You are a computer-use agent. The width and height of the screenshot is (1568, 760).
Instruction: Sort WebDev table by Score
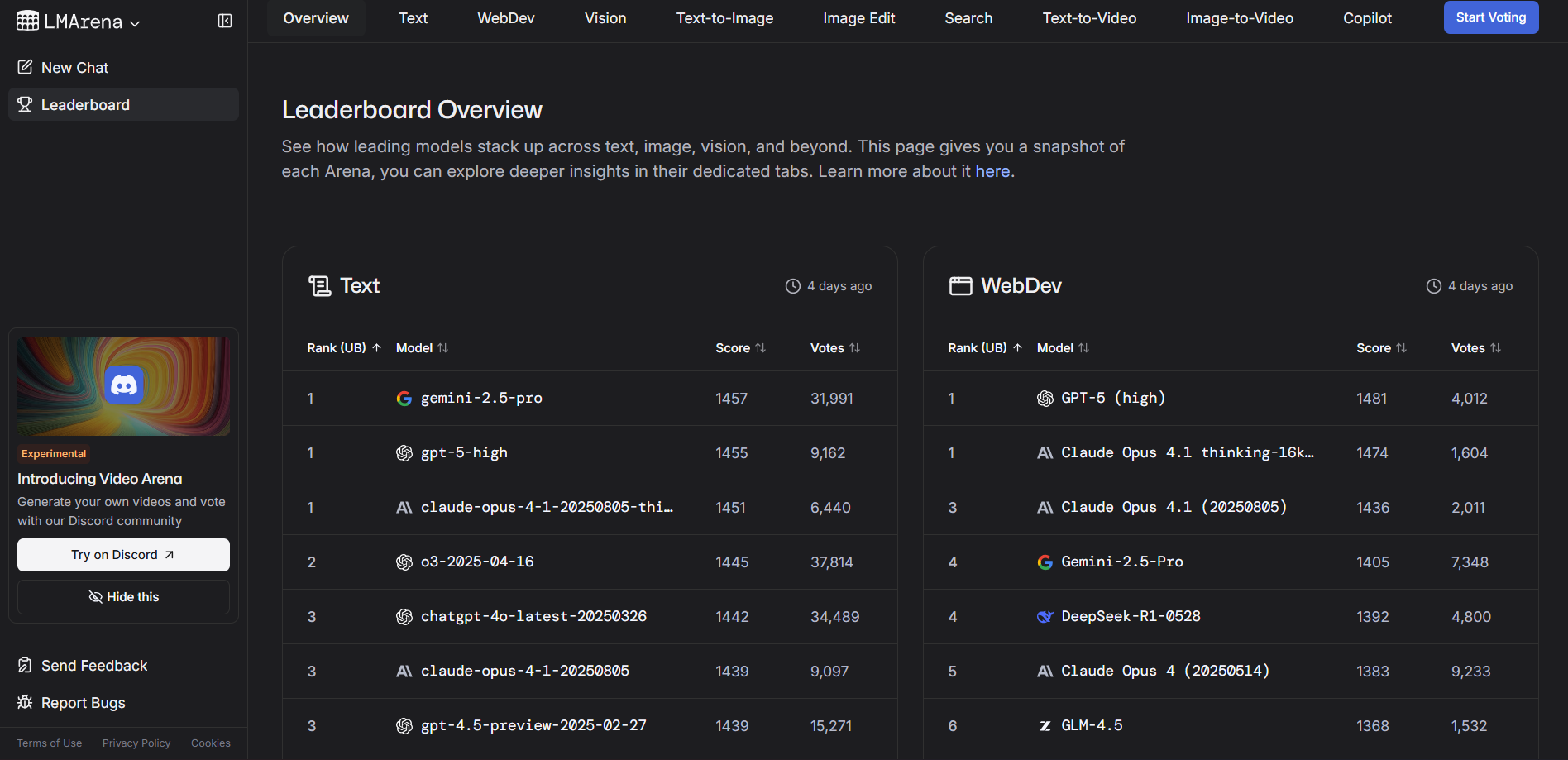coord(1381,348)
